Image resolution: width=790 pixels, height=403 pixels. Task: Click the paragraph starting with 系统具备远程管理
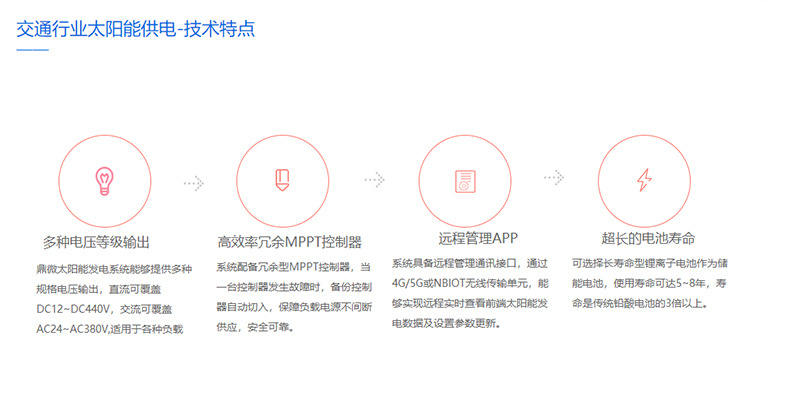click(470, 294)
